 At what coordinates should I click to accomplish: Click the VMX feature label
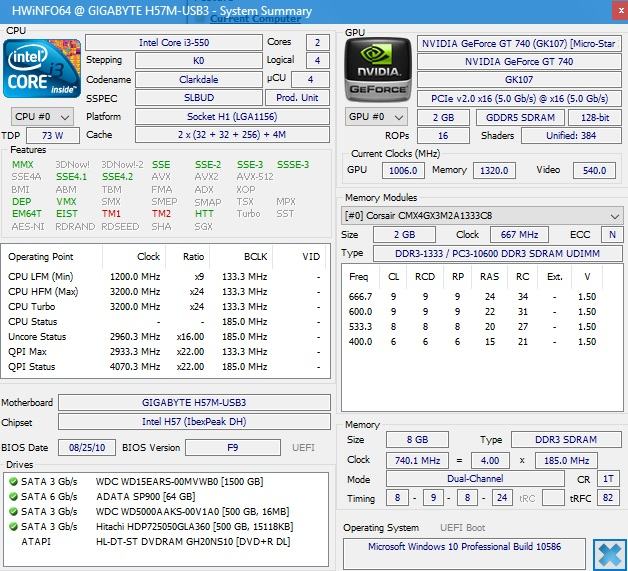click(66, 201)
